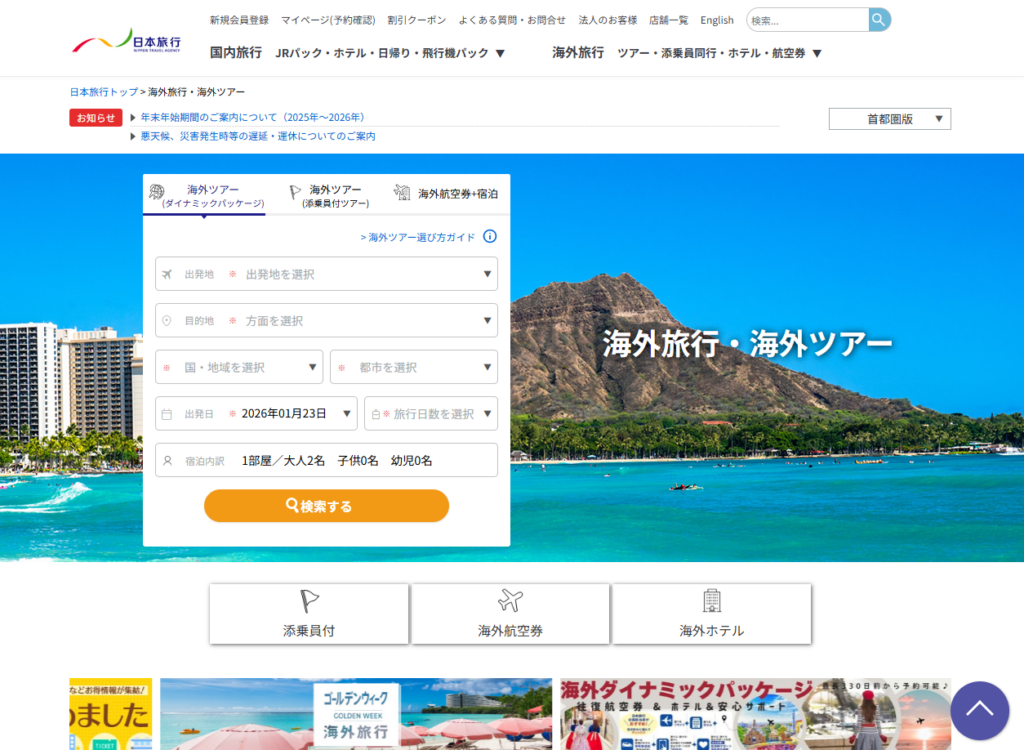Open the 首都圏版 region selector
The image size is (1024, 750).
tap(889, 119)
